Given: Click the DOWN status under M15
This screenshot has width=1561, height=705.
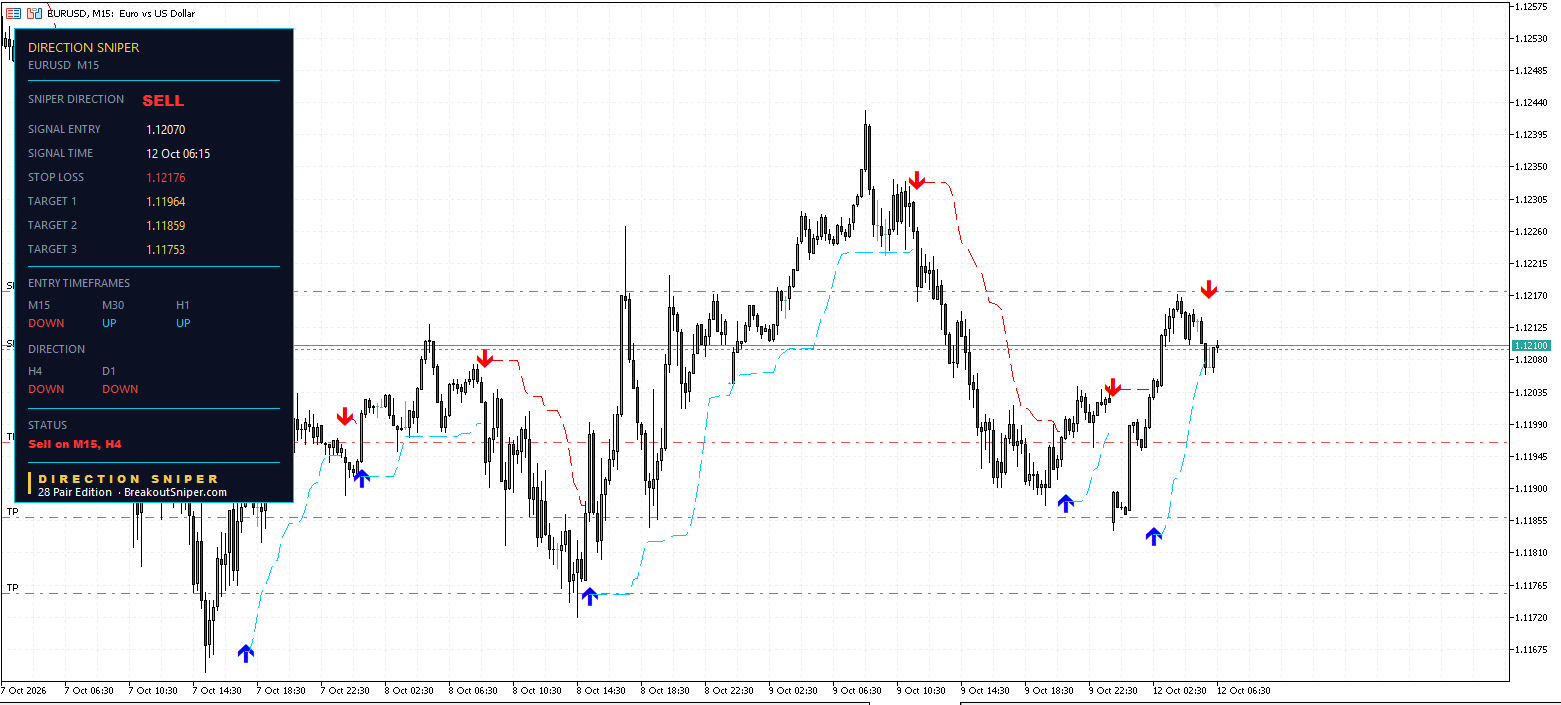Looking at the screenshot, I should (46, 323).
